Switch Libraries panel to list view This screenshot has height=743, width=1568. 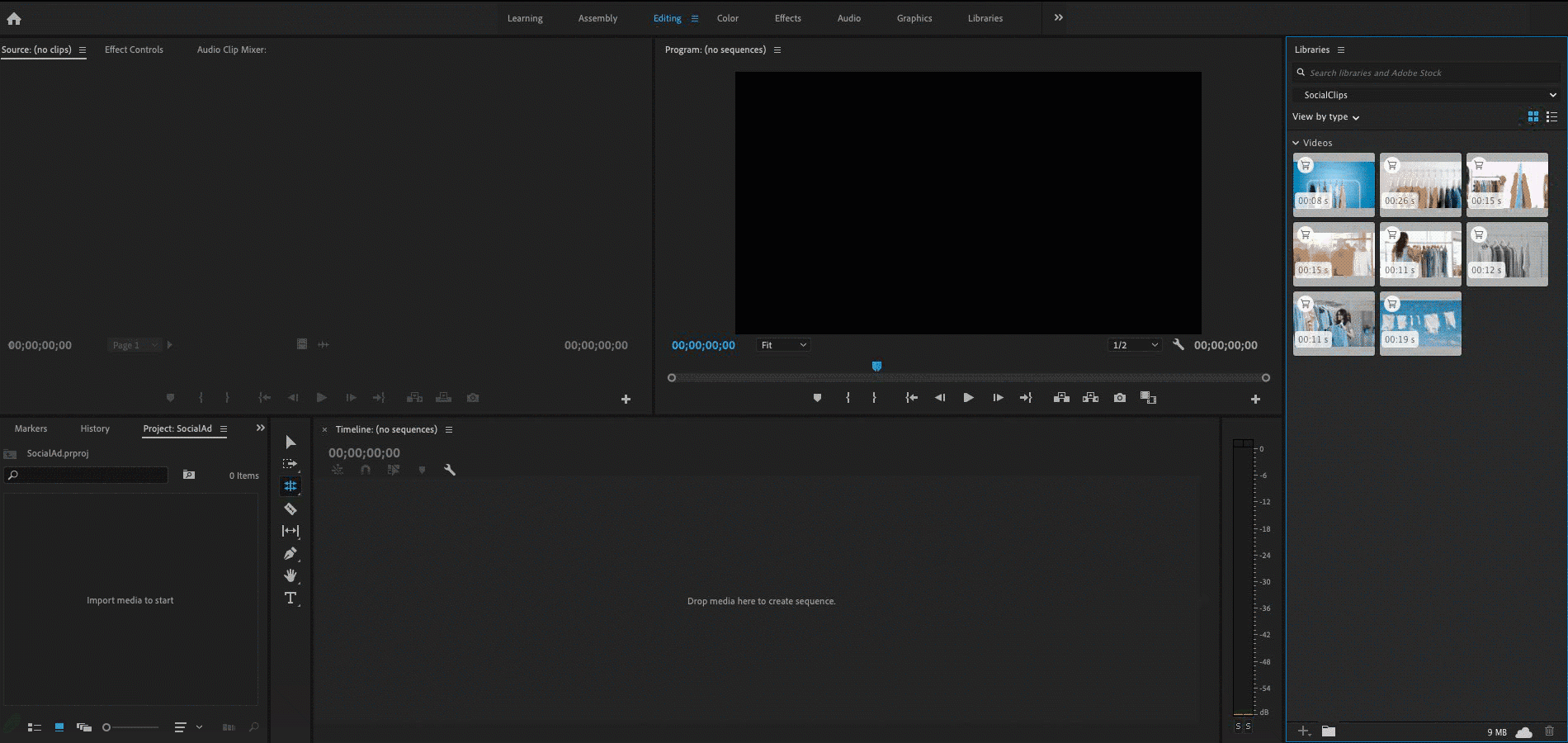click(1551, 117)
